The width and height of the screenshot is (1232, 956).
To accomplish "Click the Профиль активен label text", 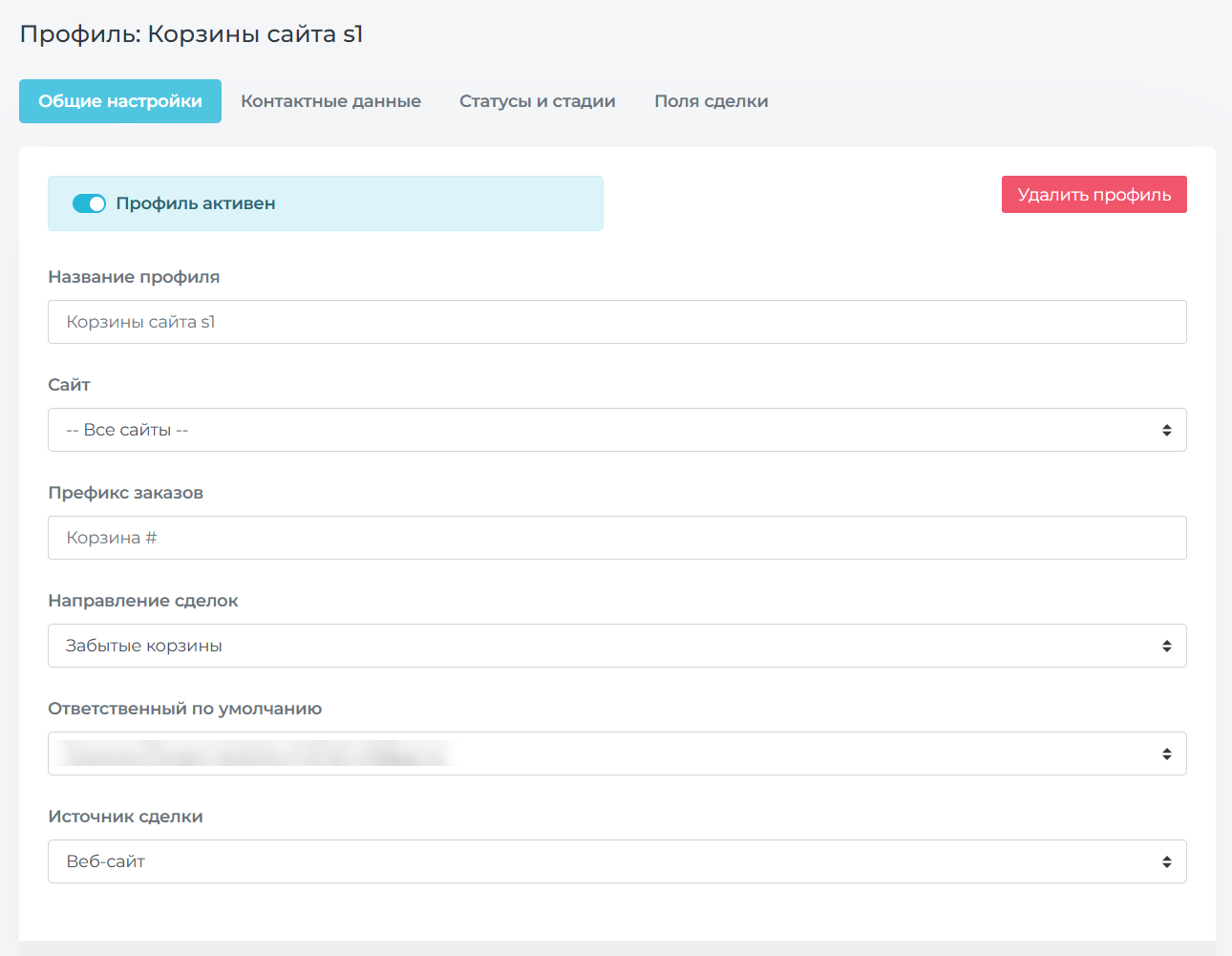I will (196, 203).
